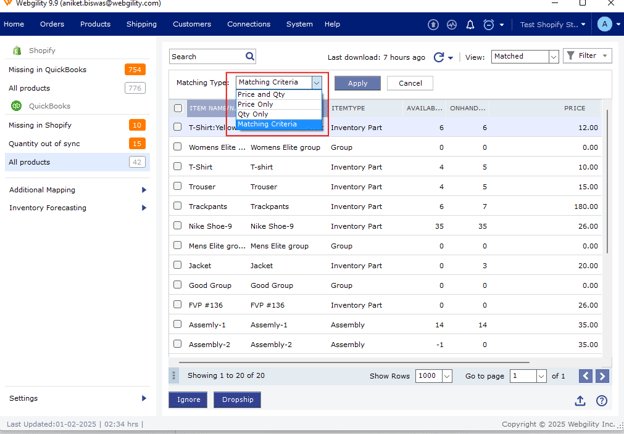This screenshot has height=434, width=624.
Task: Click the search magnifier icon
Action: (250, 57)
